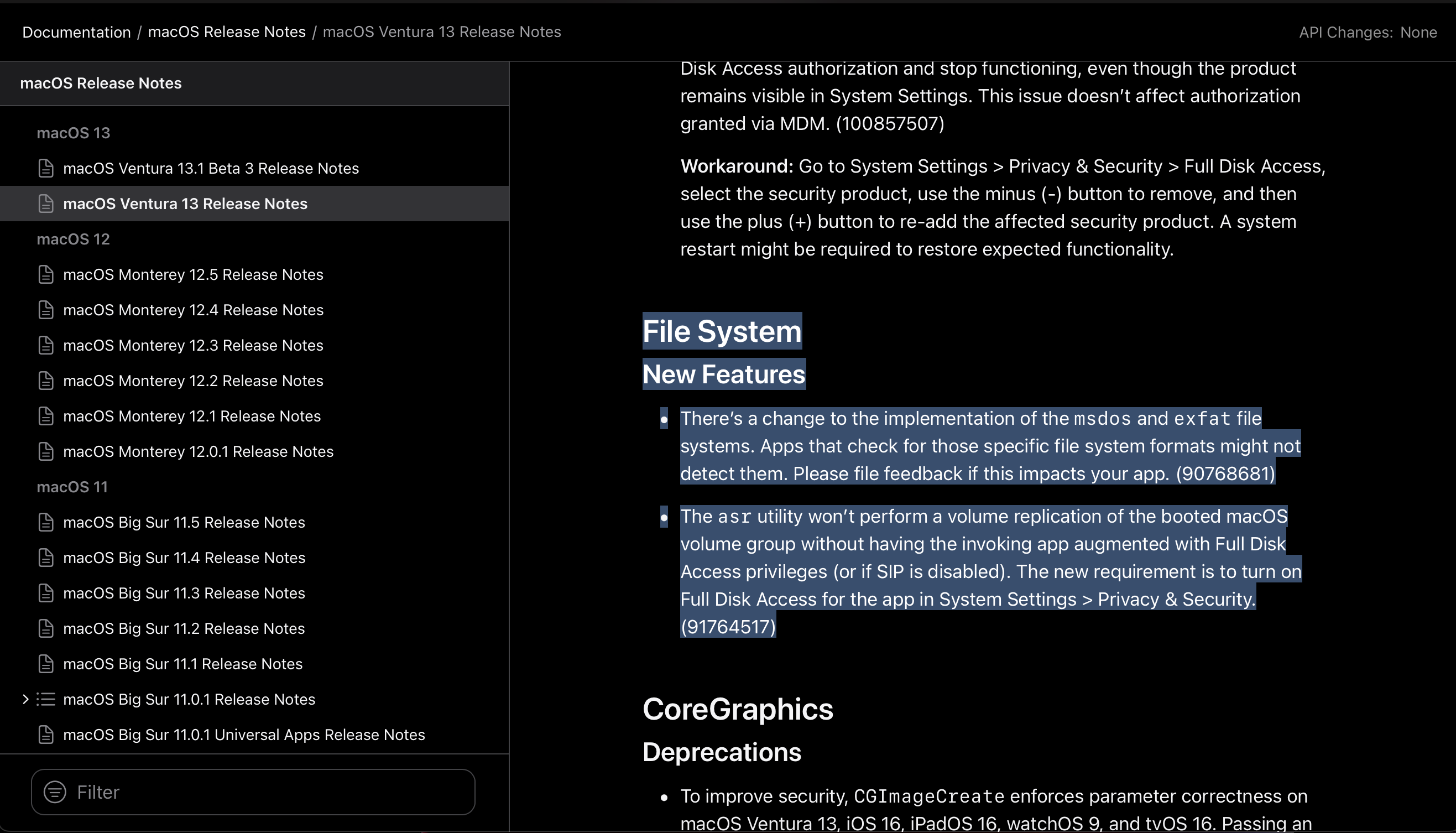Expand macOS Big Sur 11.0.1 Release Notes chevron
The height and width of the screenshot is (833, 1456).
pos(25,699)
